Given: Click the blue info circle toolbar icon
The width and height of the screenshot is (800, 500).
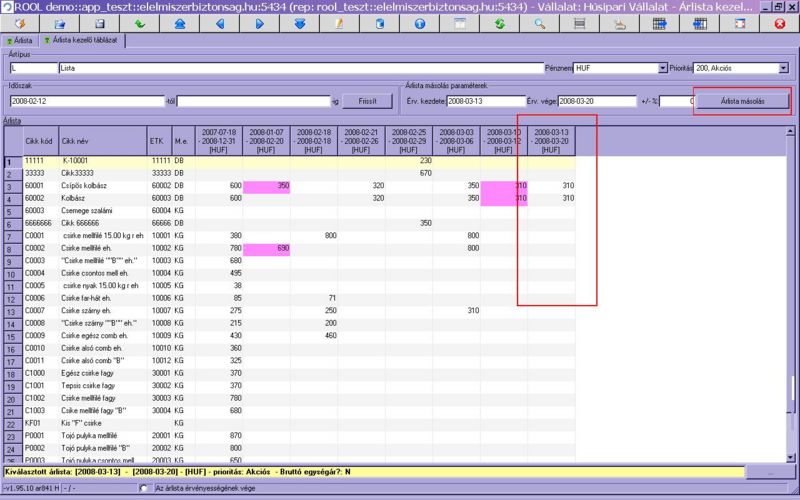Looking at the screenshot, I should pos(420,23).
